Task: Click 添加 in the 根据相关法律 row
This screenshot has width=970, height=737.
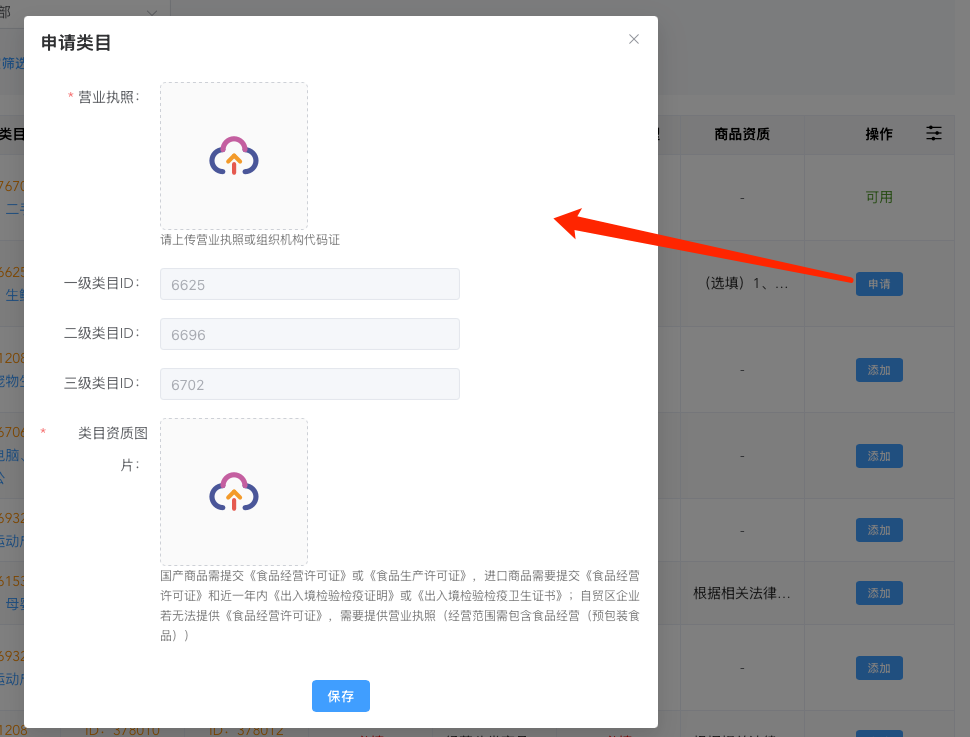Action: [879, 593]
